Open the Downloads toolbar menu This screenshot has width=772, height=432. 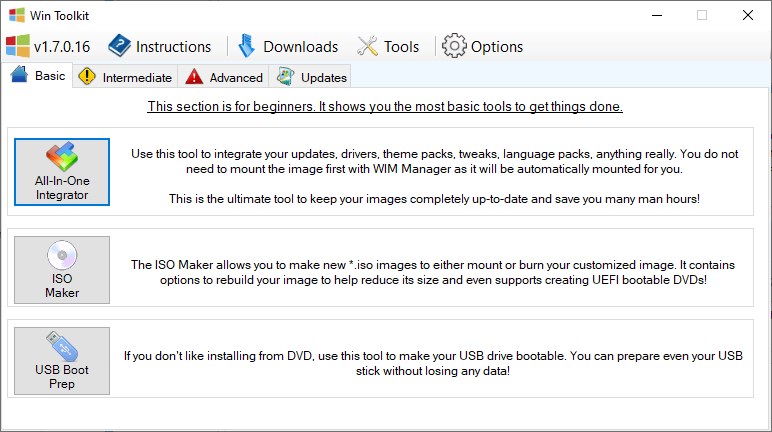(x=287, y=46)
